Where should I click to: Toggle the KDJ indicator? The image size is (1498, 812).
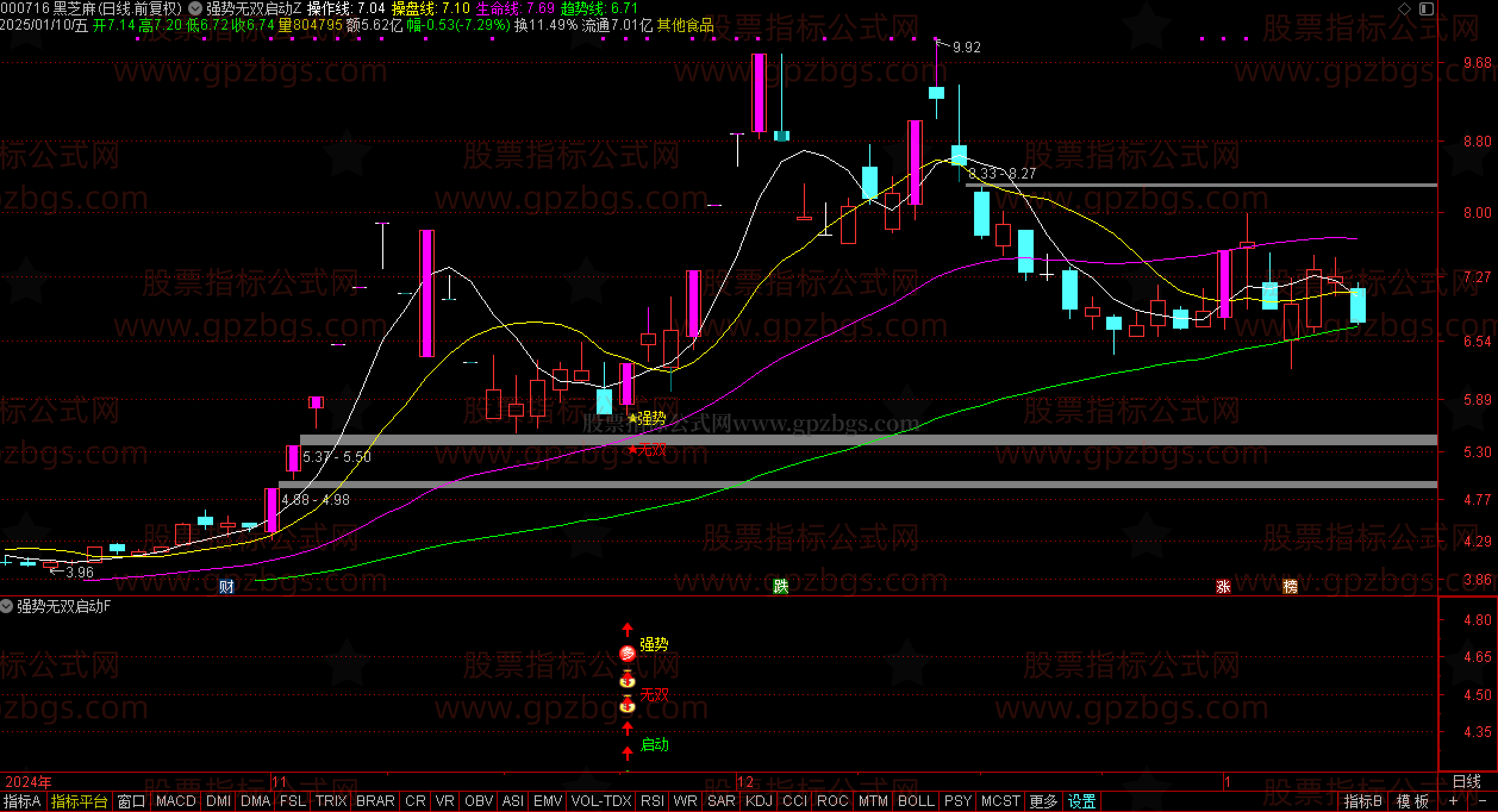point(759,801)
